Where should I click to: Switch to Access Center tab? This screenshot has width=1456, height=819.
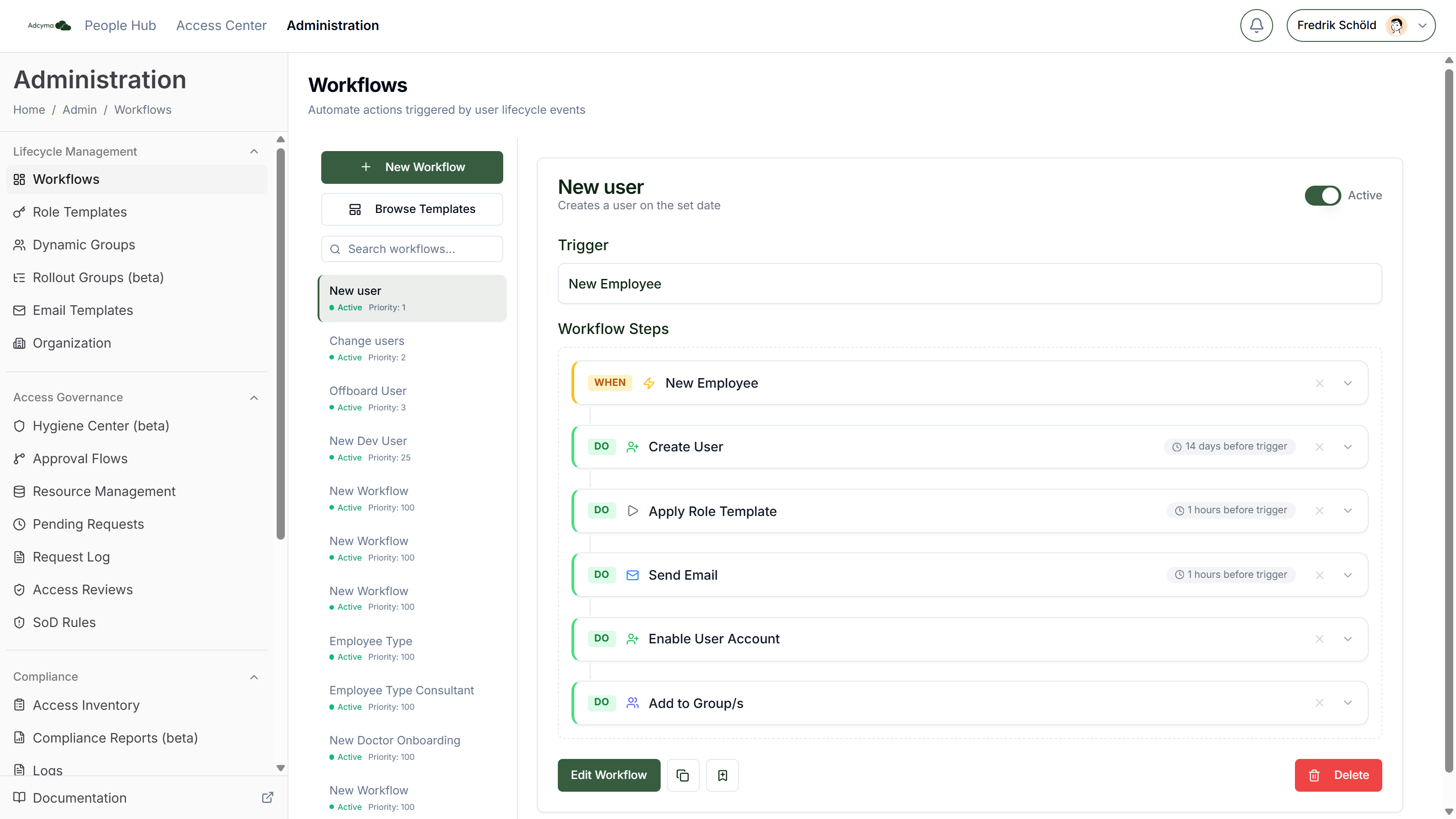tap(221, 25)
